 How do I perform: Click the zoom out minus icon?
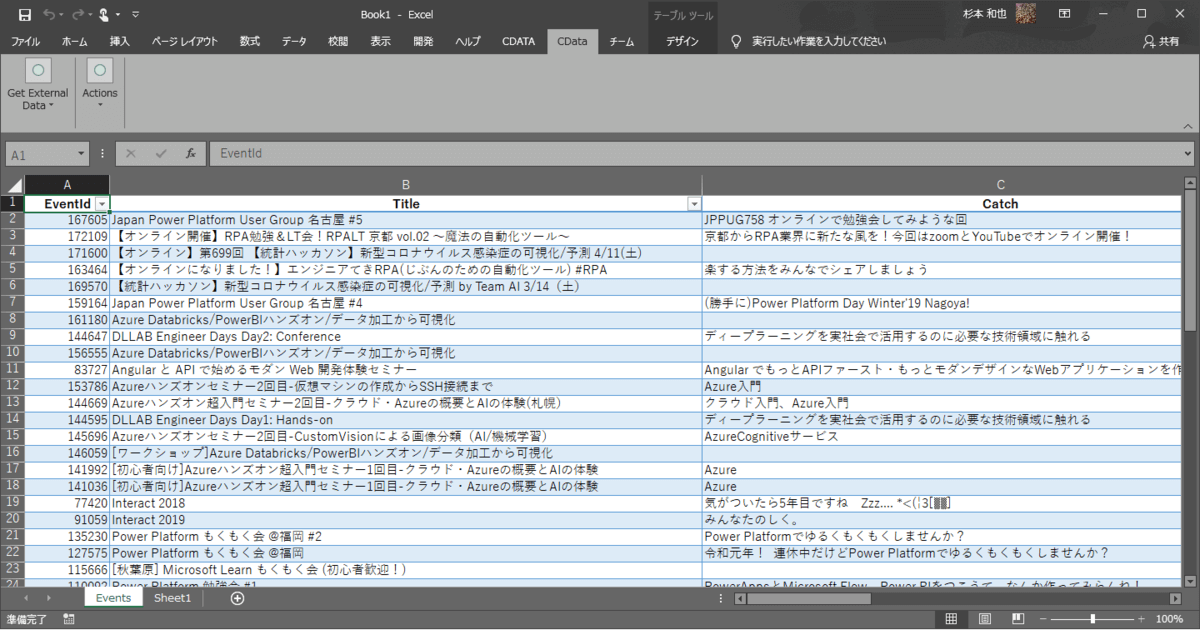(1045, 619)
